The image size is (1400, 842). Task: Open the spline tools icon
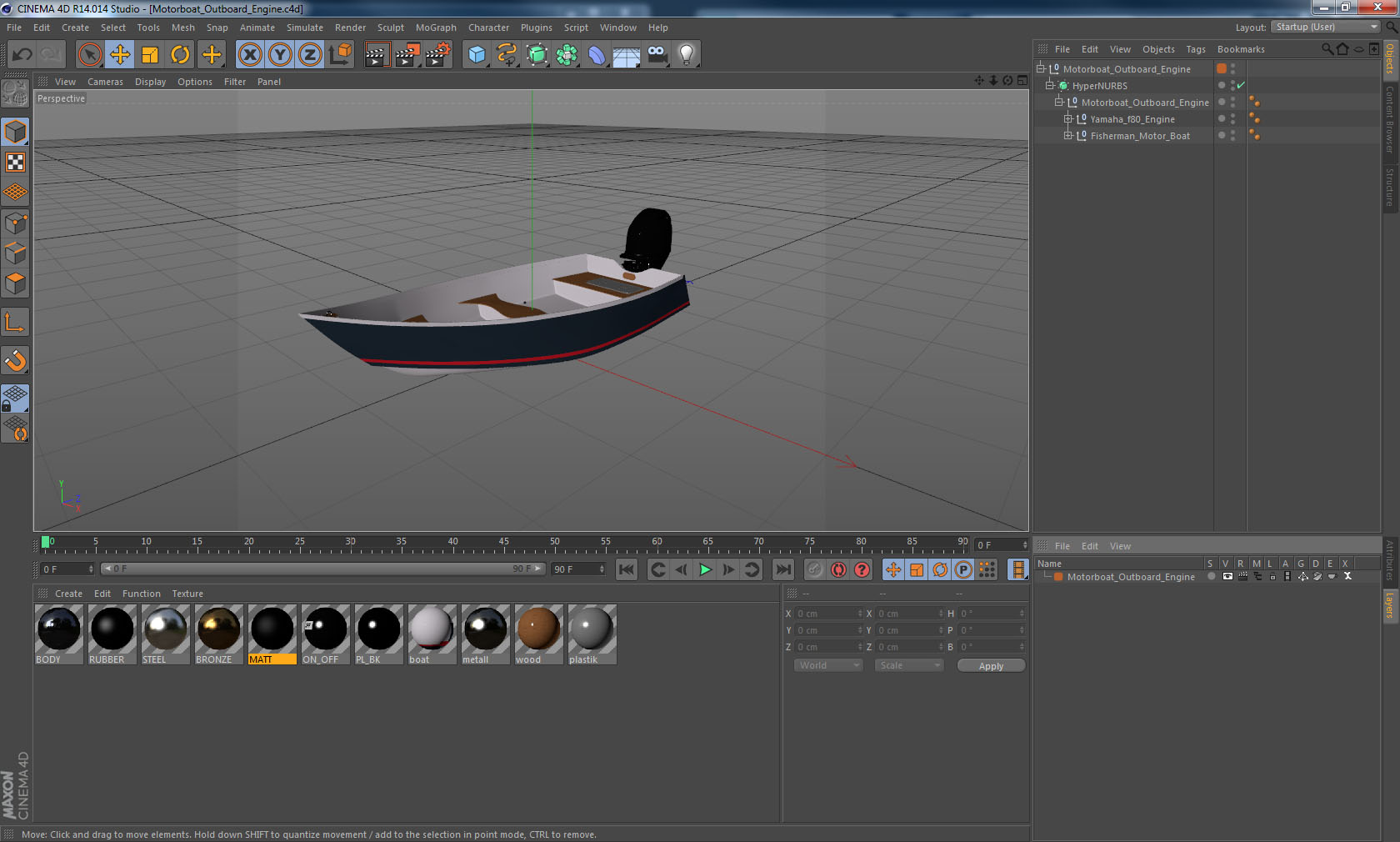(x=507, y=55)
